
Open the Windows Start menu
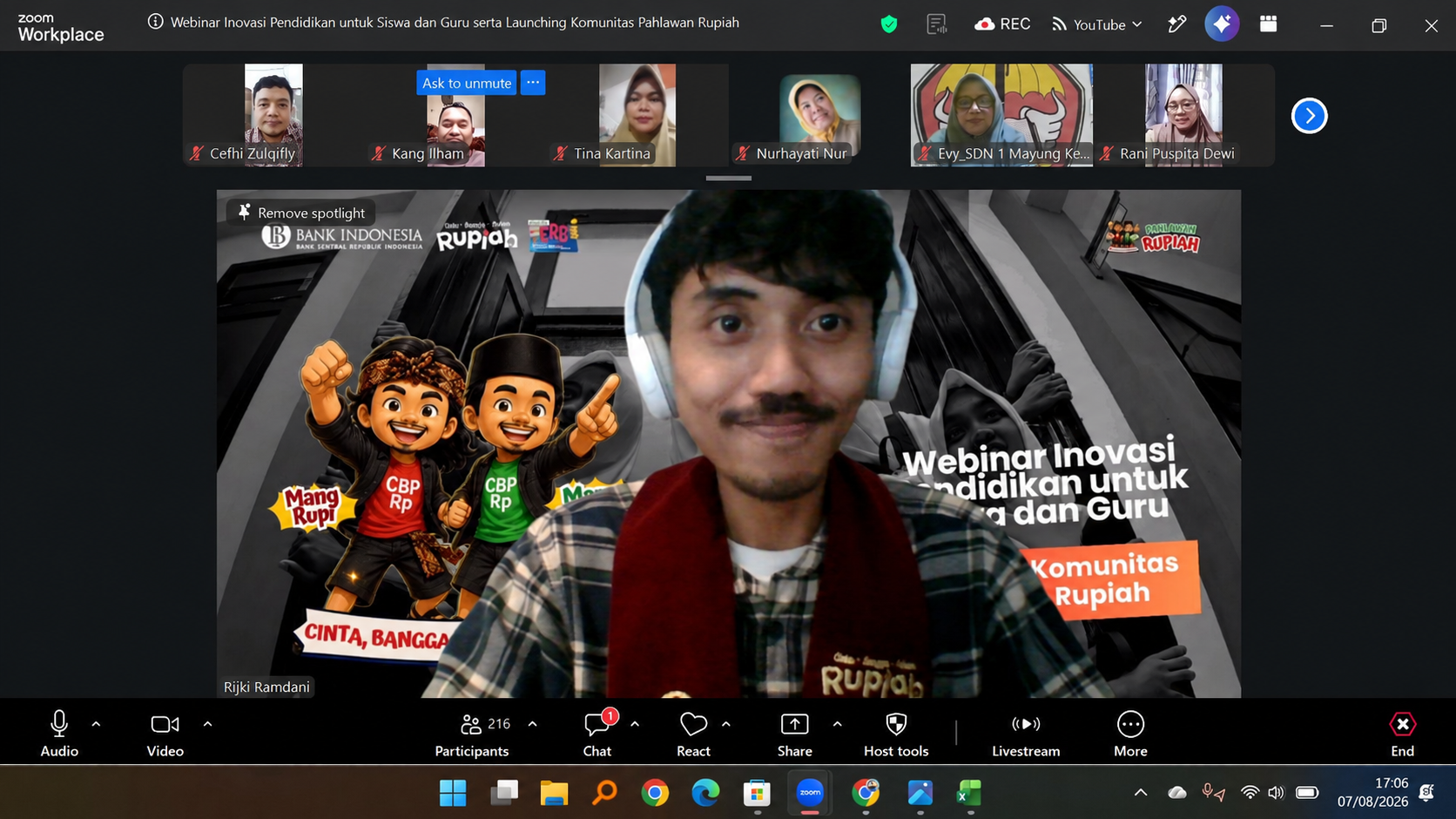pos(453,793)
